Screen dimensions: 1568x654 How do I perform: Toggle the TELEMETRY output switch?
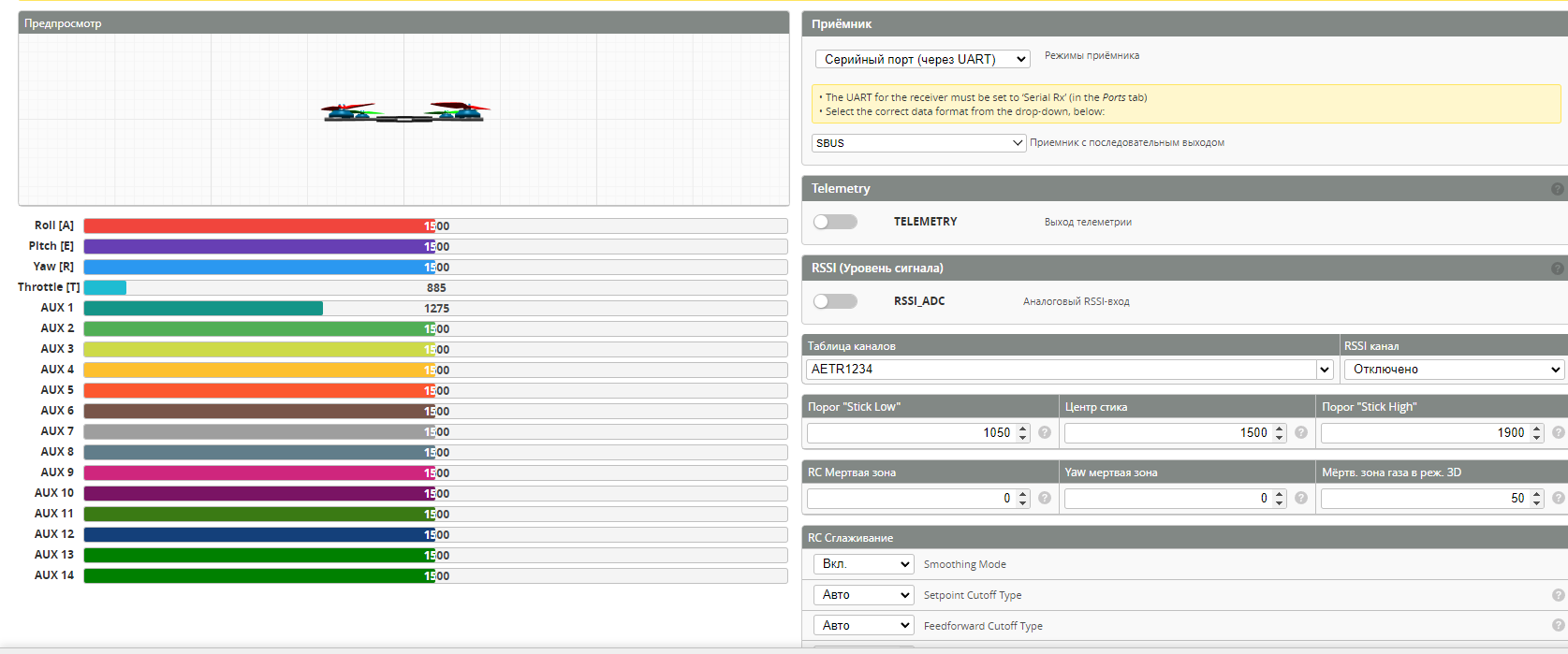click(835, 222)
